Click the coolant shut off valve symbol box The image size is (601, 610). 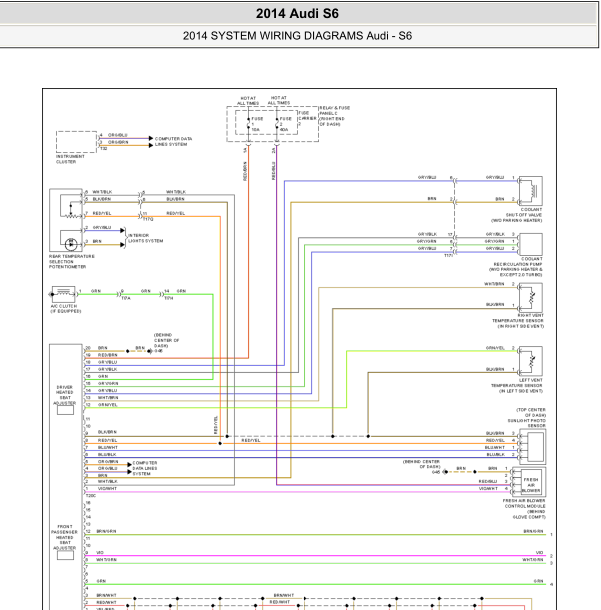[531, 191]
